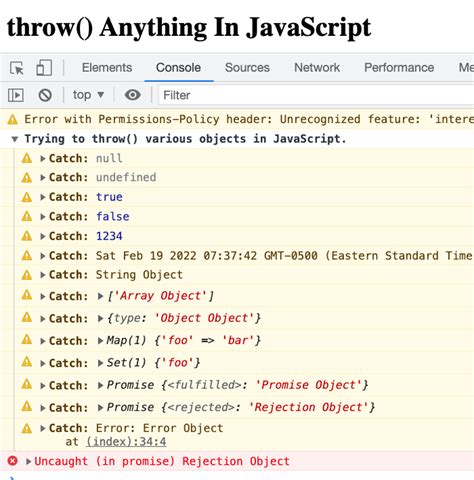
Task: Expand the 'Catch: null' stack trace
Action: point(43,158)
